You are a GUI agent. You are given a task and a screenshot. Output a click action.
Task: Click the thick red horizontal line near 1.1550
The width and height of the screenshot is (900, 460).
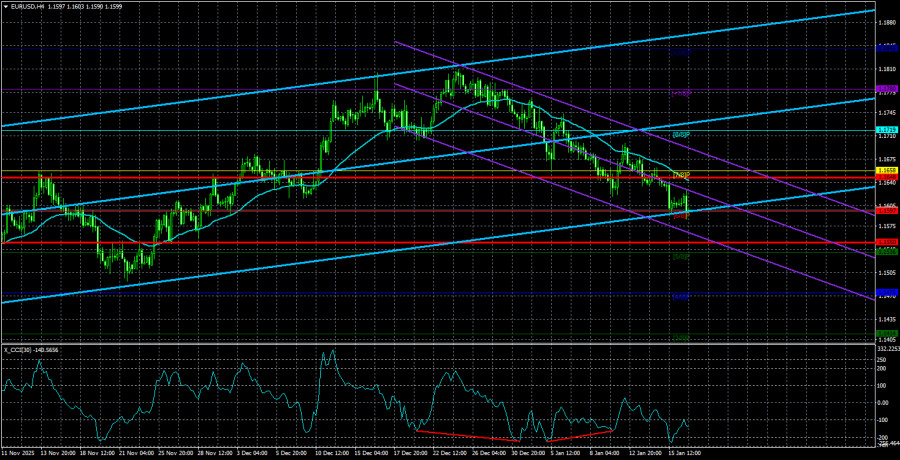[400, 243]
